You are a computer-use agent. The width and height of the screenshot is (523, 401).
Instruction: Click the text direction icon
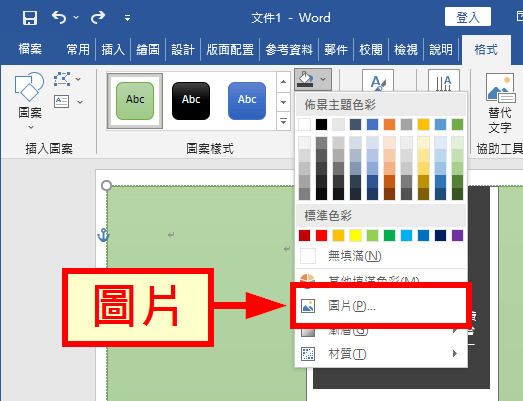[444, 81]
